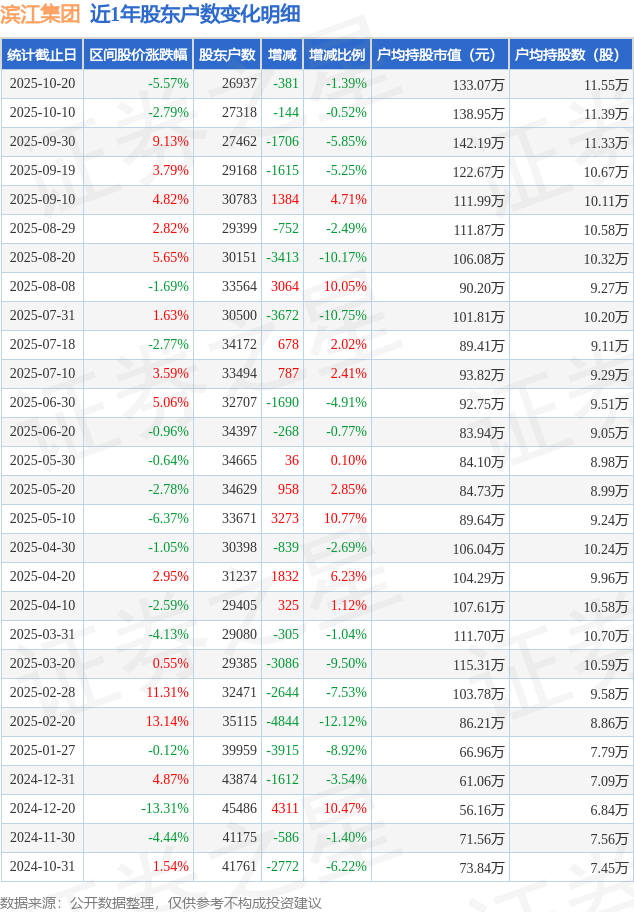Click the 增减比例 column header
634x912 pixels.
(x=337, y=55)
